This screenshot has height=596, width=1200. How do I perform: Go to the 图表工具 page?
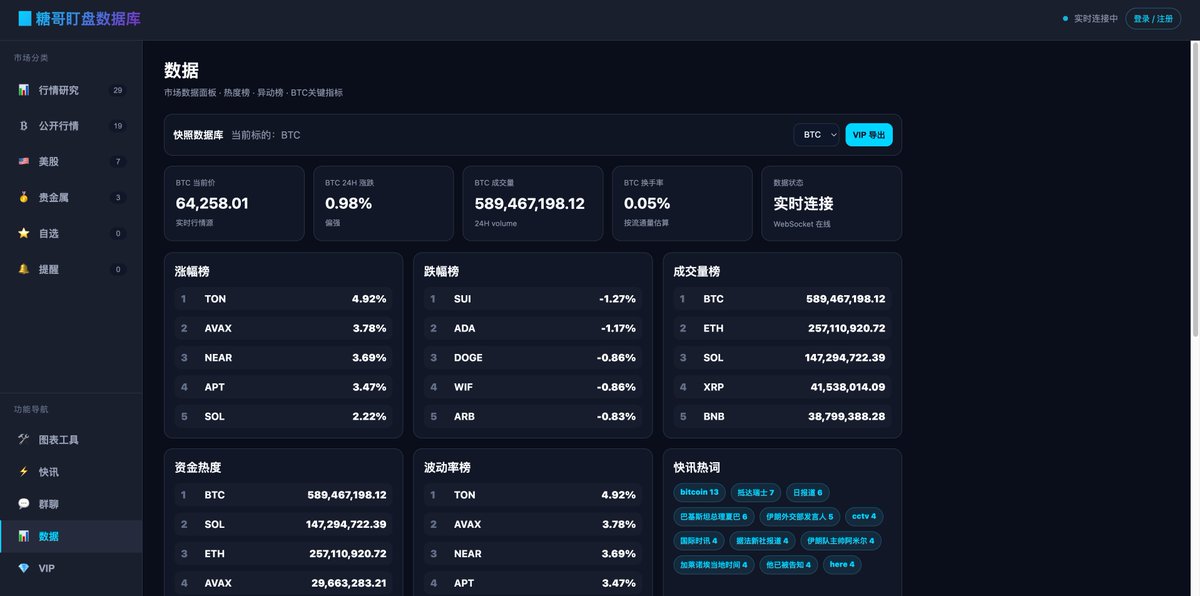tap(71, 439)
